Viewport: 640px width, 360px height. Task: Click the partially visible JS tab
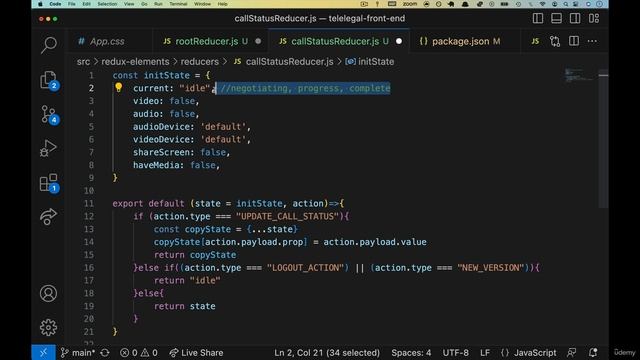click(x=535, y=41)
